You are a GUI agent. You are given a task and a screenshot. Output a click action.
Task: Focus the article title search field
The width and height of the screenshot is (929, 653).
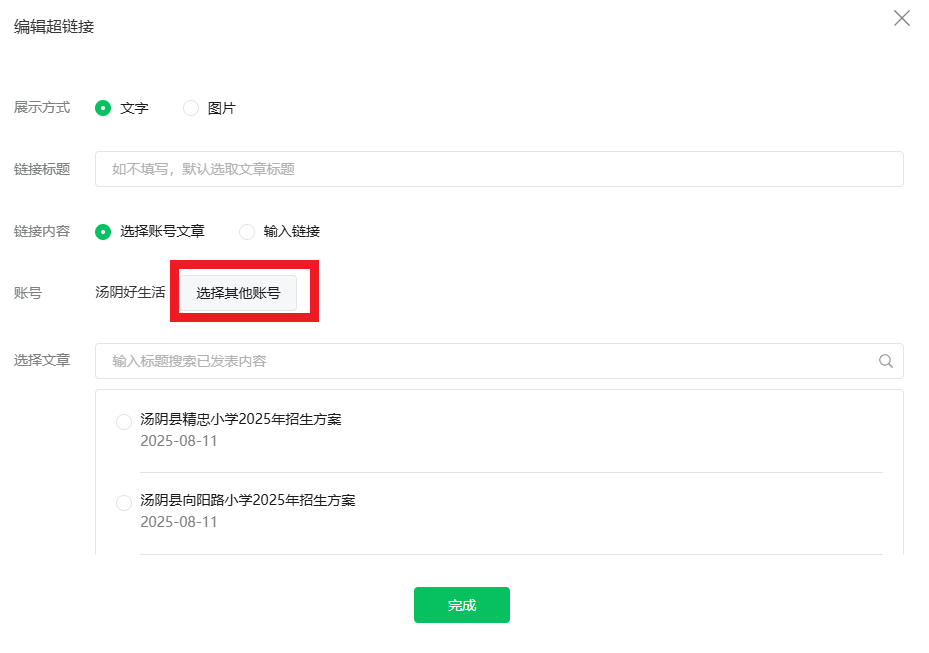[x=499, y=361]
